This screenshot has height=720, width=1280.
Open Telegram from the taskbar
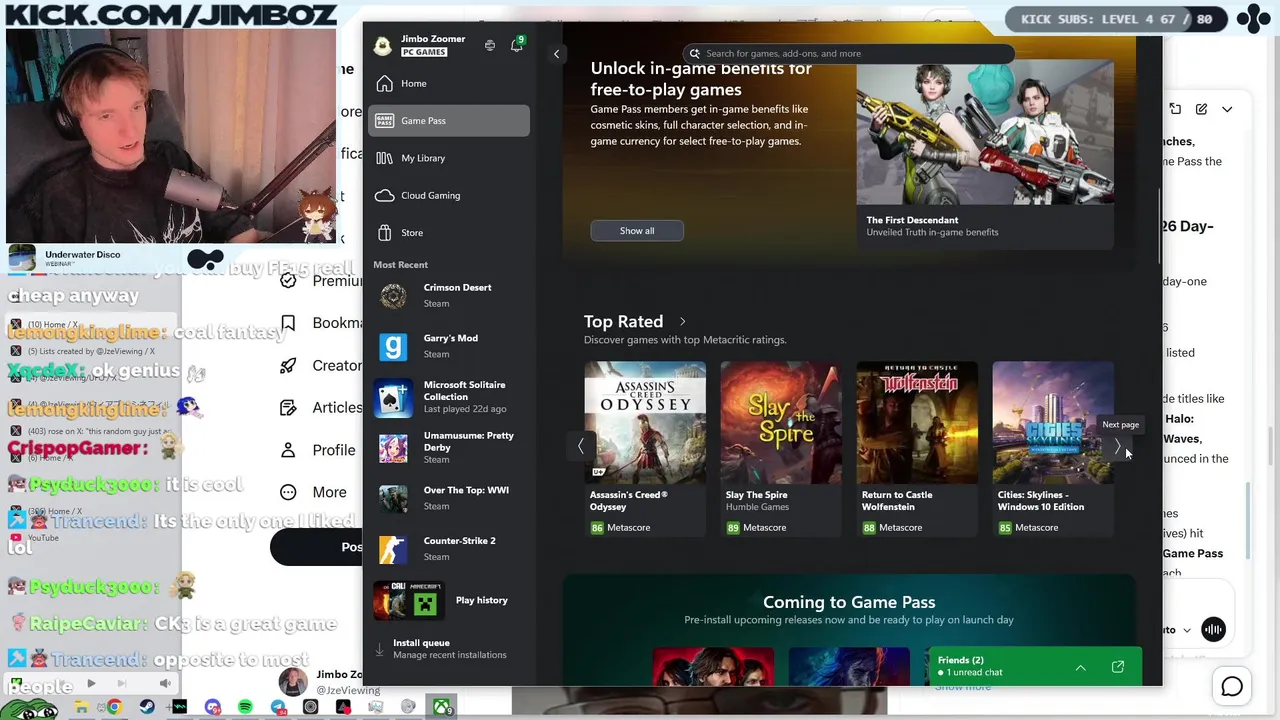pyautogui.click(x=278, y=707)
